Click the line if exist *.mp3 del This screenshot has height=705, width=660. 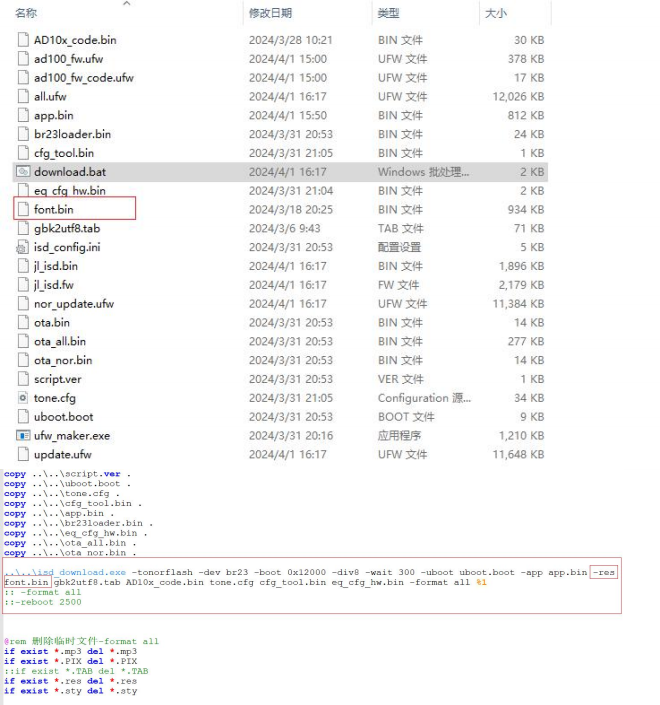pos(71,651)
